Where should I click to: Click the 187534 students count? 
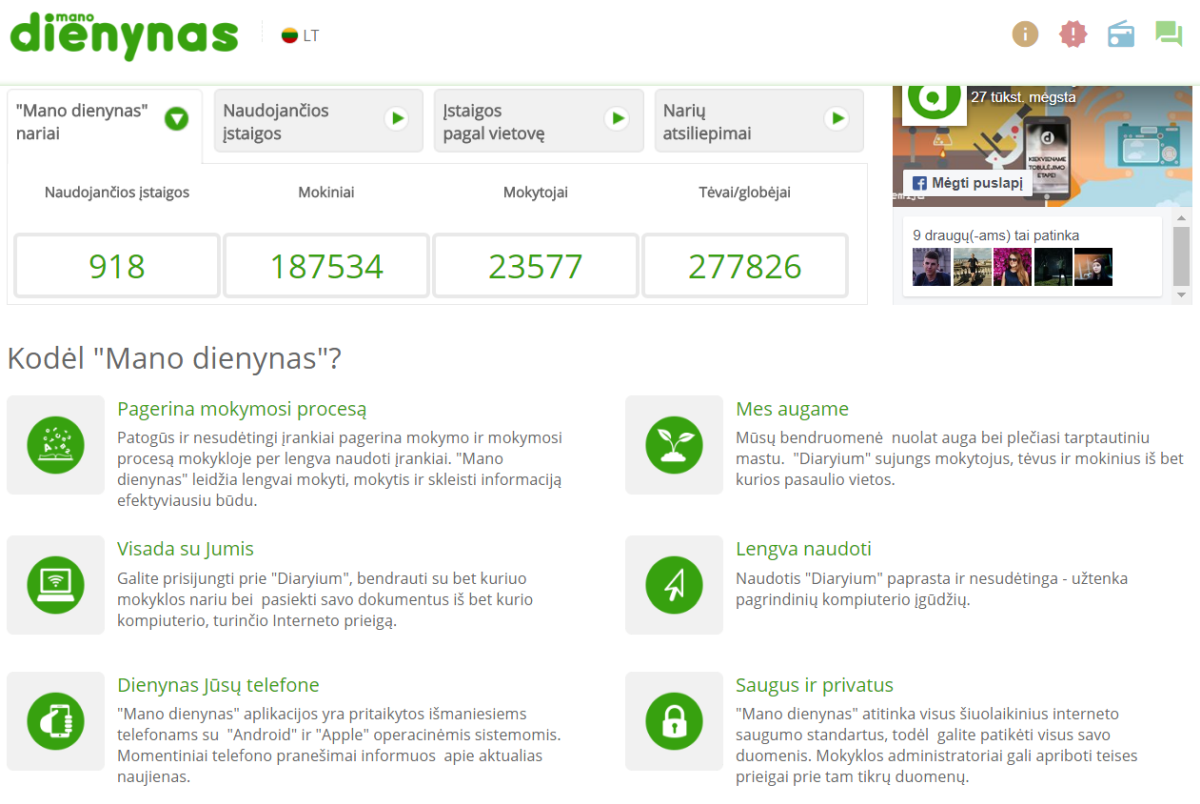coord(327,266)
